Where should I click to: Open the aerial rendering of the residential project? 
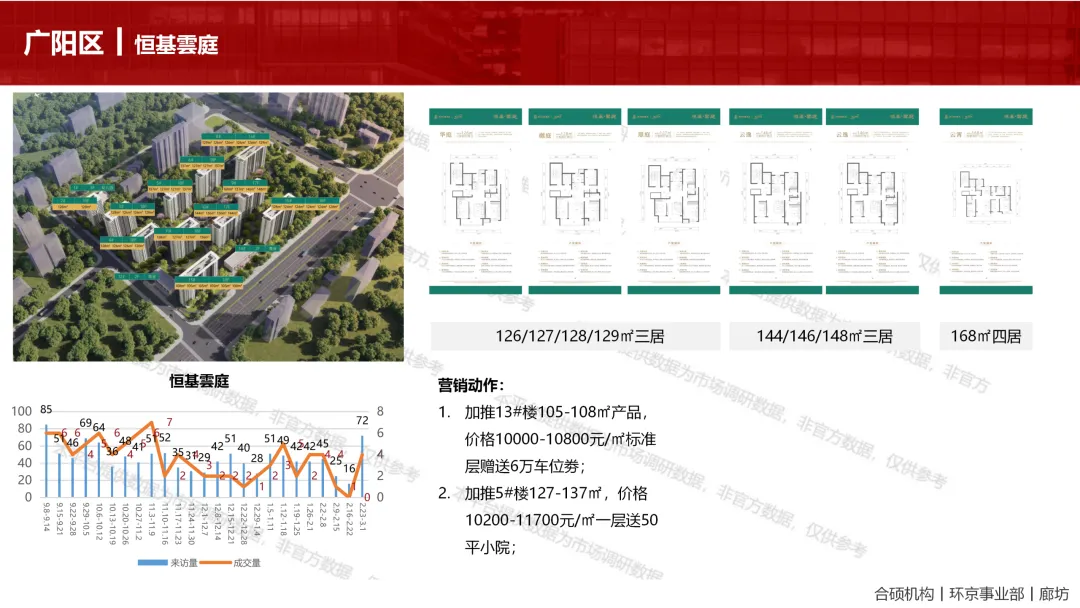pyautogui.click(x=208, y=227)
